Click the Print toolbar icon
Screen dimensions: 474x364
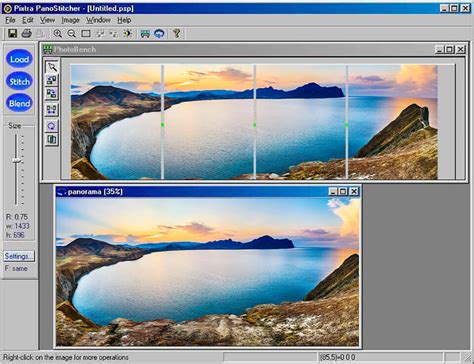(x=26, y=33)
